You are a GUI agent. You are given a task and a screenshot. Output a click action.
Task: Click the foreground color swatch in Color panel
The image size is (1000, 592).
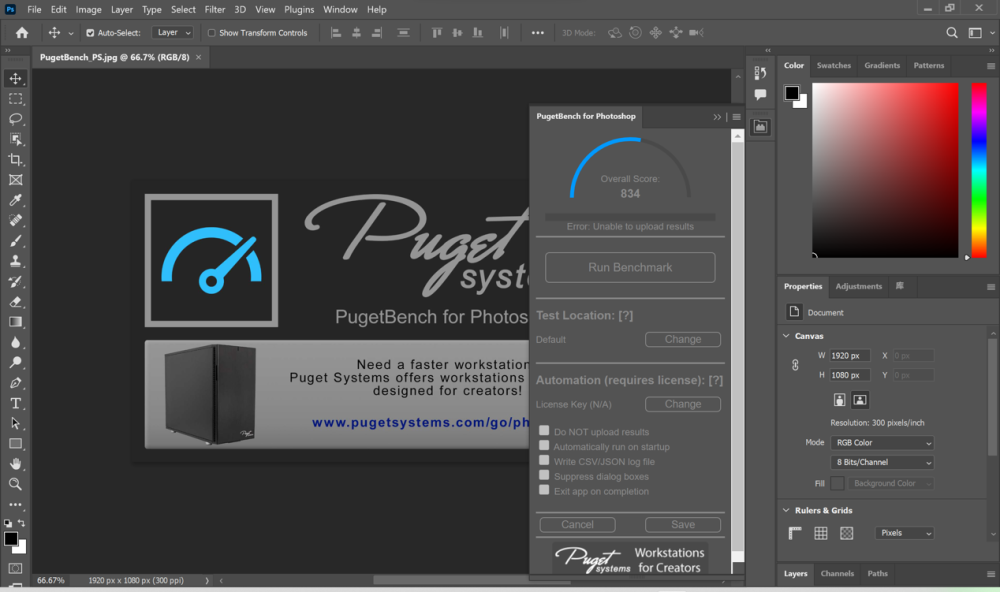tap(791, 93)
